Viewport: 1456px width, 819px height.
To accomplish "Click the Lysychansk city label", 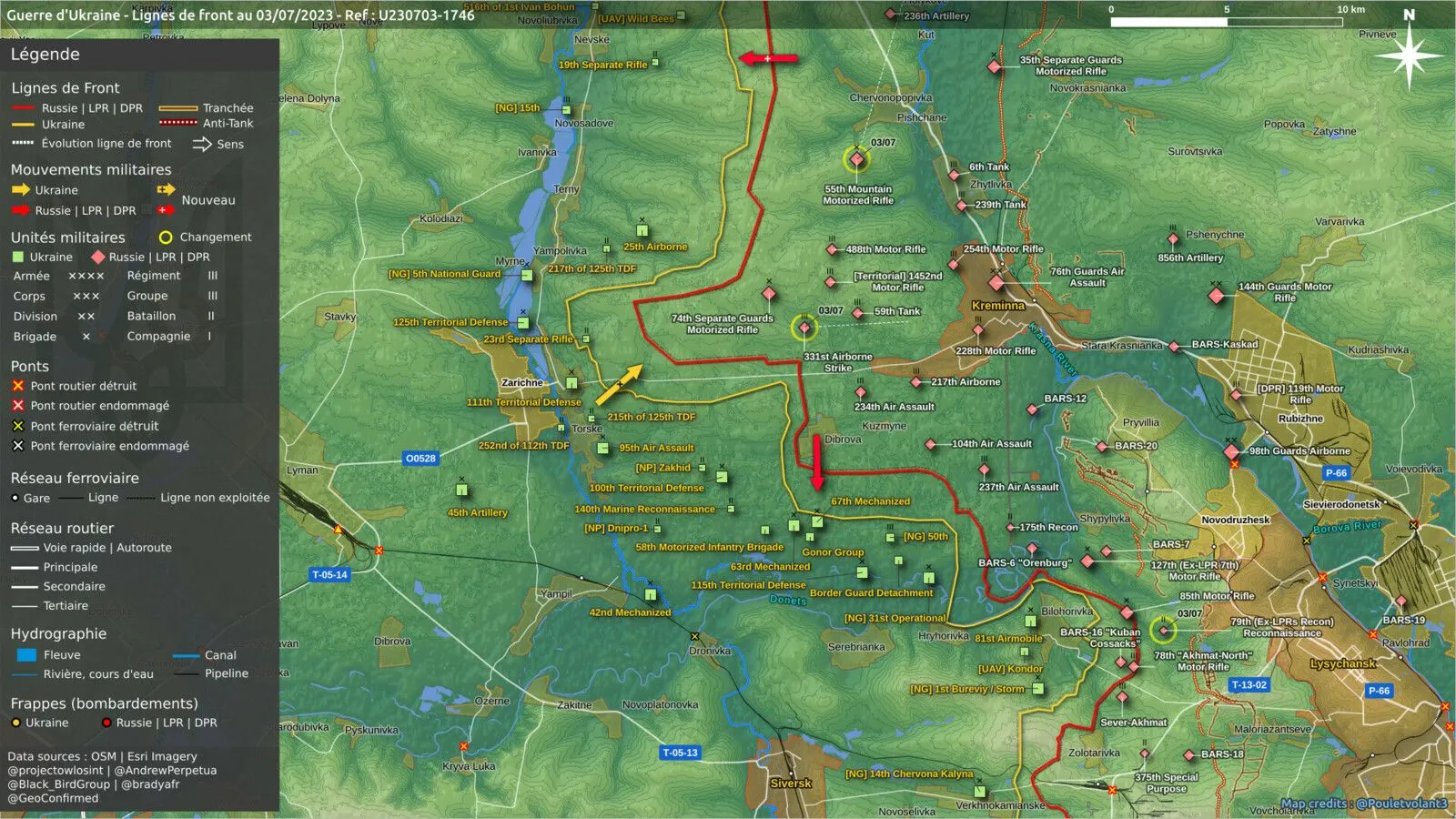I will click(x=1342, y=663).
